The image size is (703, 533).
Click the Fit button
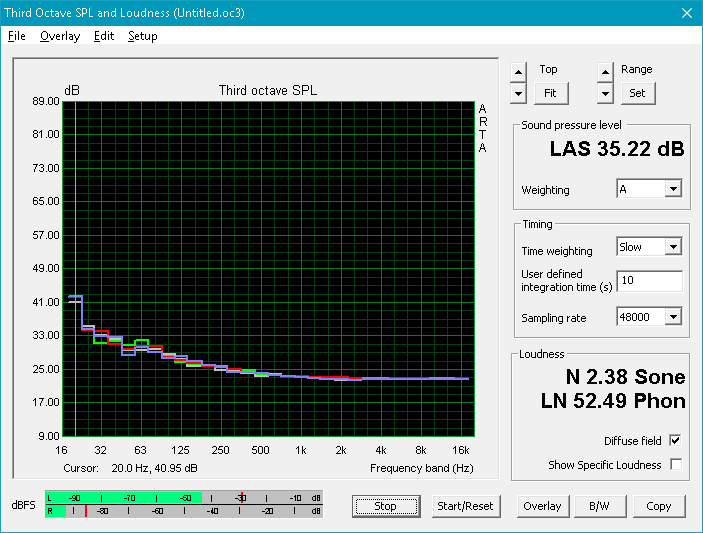pyautogui.click(x=551, y=93)
